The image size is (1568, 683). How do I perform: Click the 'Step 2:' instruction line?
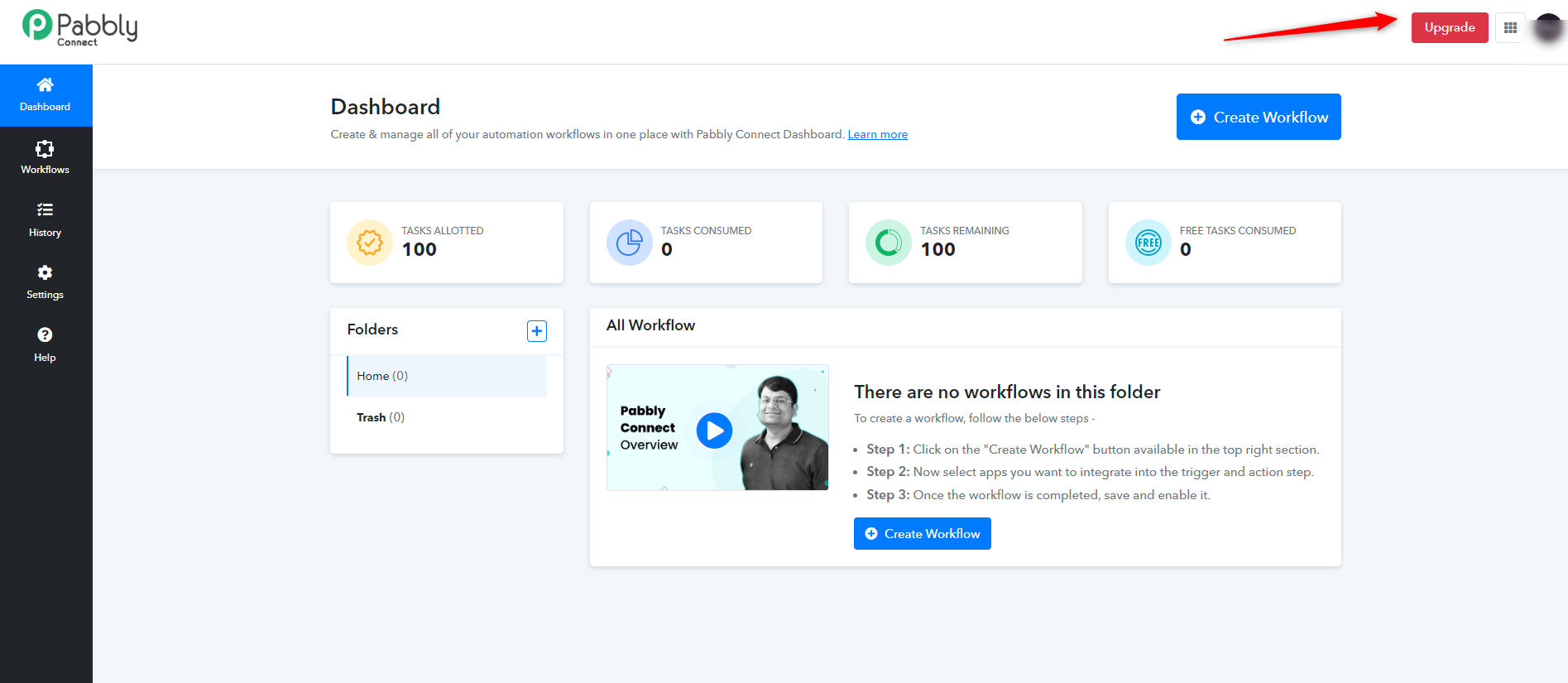coord(1090,472)
